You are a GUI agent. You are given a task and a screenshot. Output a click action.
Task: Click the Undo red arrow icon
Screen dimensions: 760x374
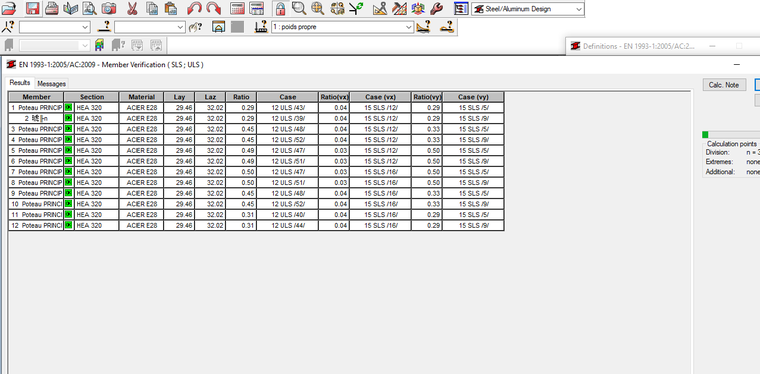coord(195,8)
